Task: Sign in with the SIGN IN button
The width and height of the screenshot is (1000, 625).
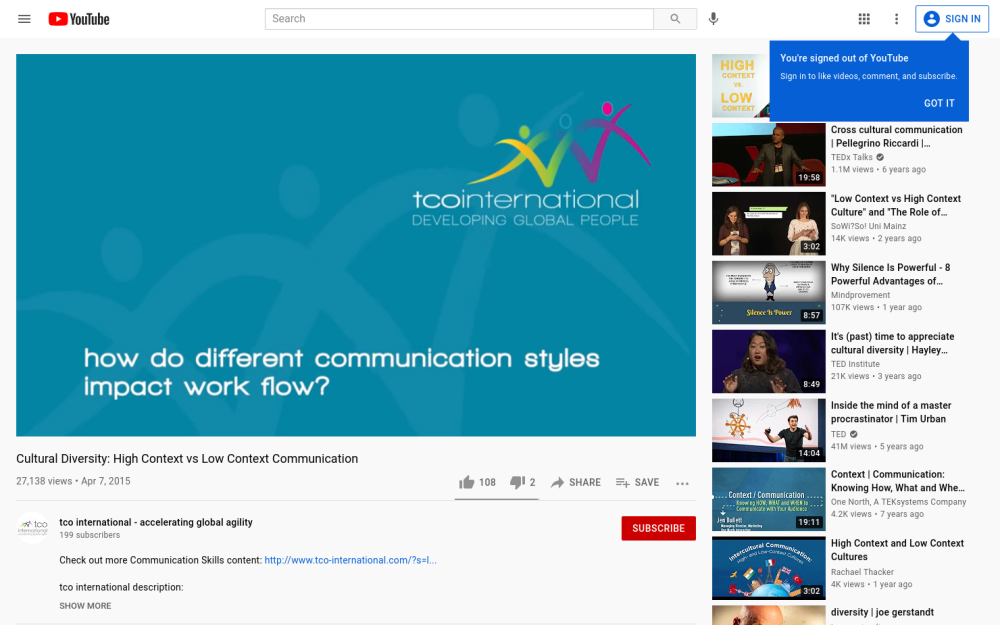Action: [x=952, y=19]
